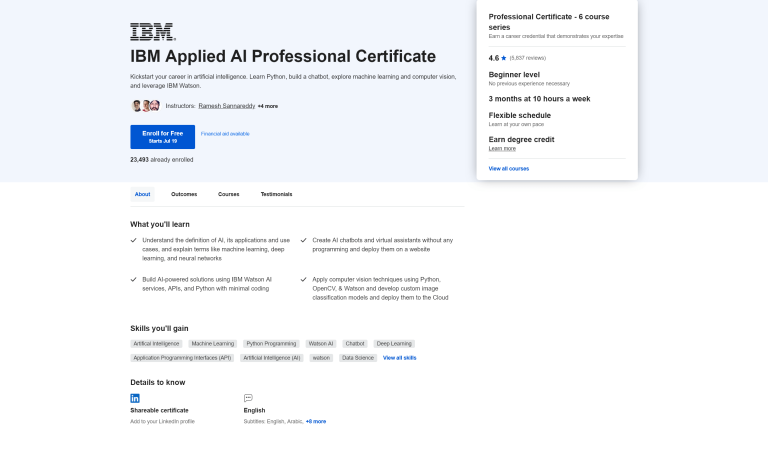The width and height of the screenshot is (768, 461).
Task: Open the Courses tab
Action: pyautogui.click(x=229, y=194)
